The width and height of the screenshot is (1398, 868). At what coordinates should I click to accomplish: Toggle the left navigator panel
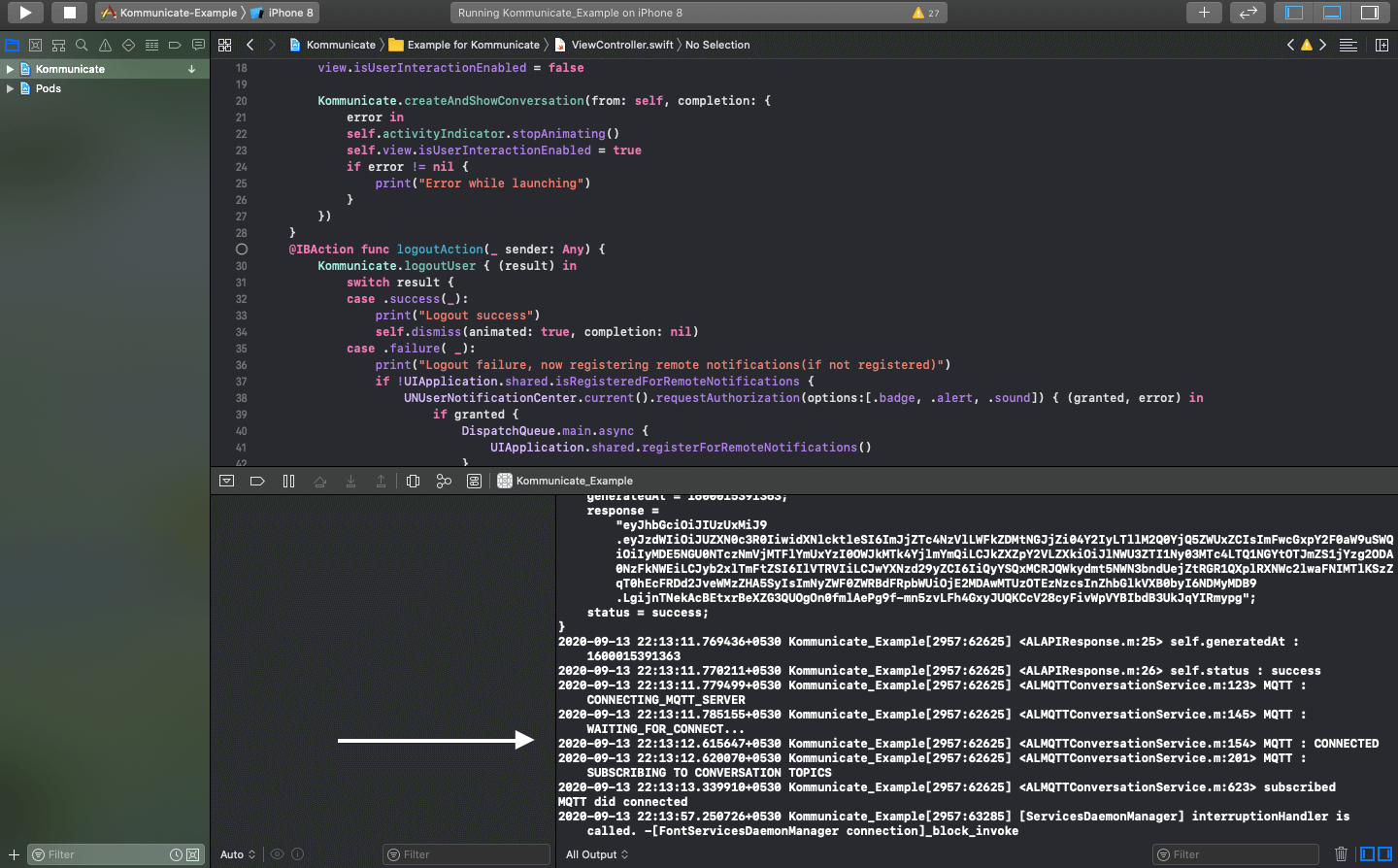click(1294, 13)
